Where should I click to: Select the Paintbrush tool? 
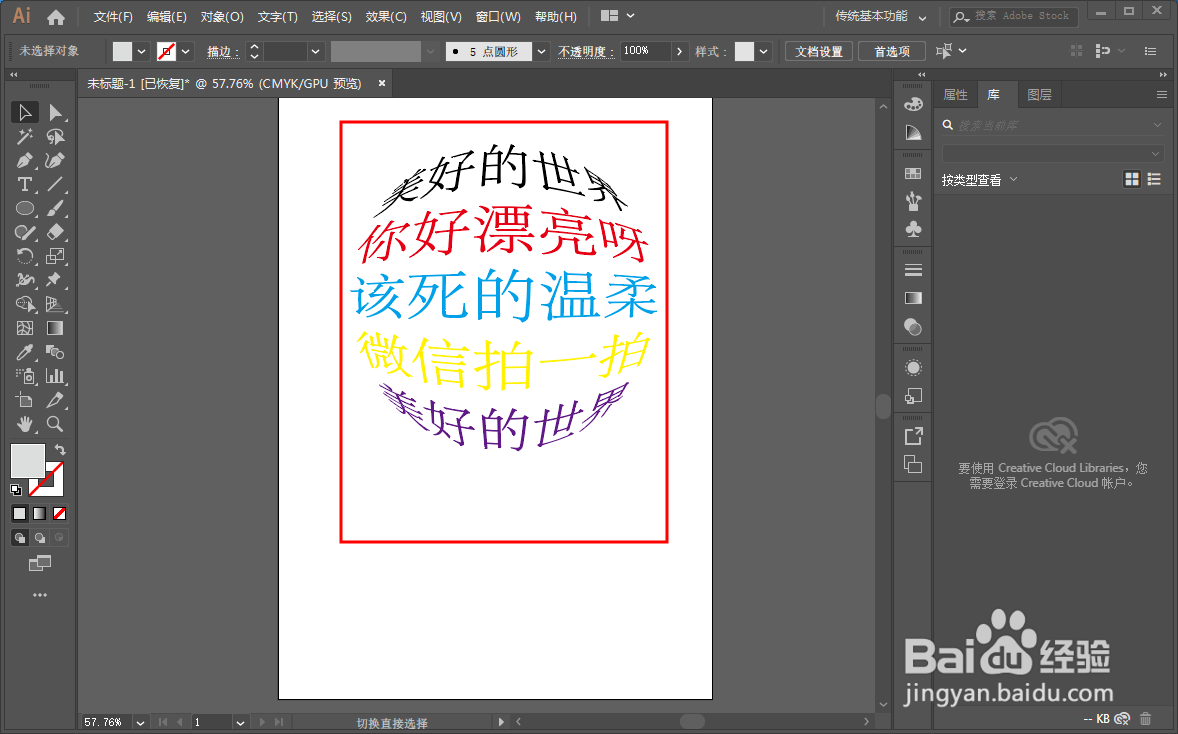(x=56, y=209)
